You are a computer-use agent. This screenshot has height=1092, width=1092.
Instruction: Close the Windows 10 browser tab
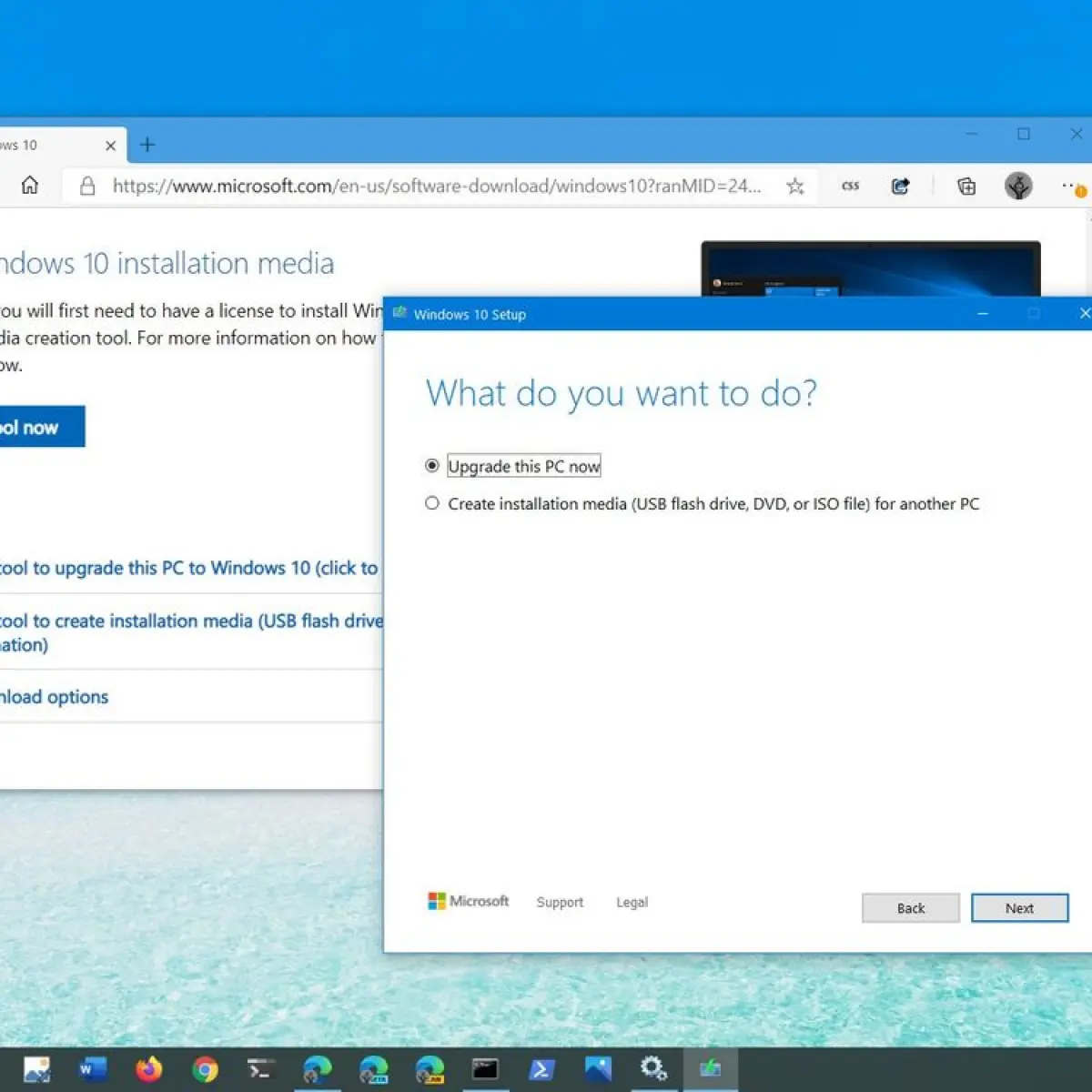click(x=110, y=146)
